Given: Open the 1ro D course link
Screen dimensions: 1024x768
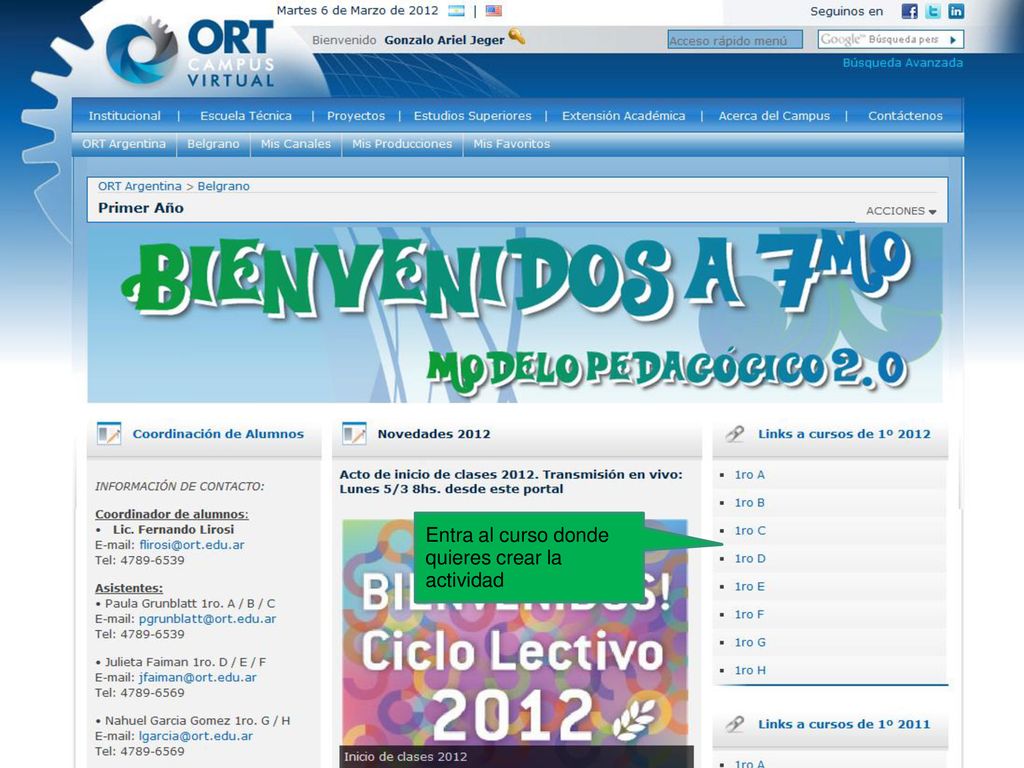Looking at the screenshot, I should pos(750,559).
